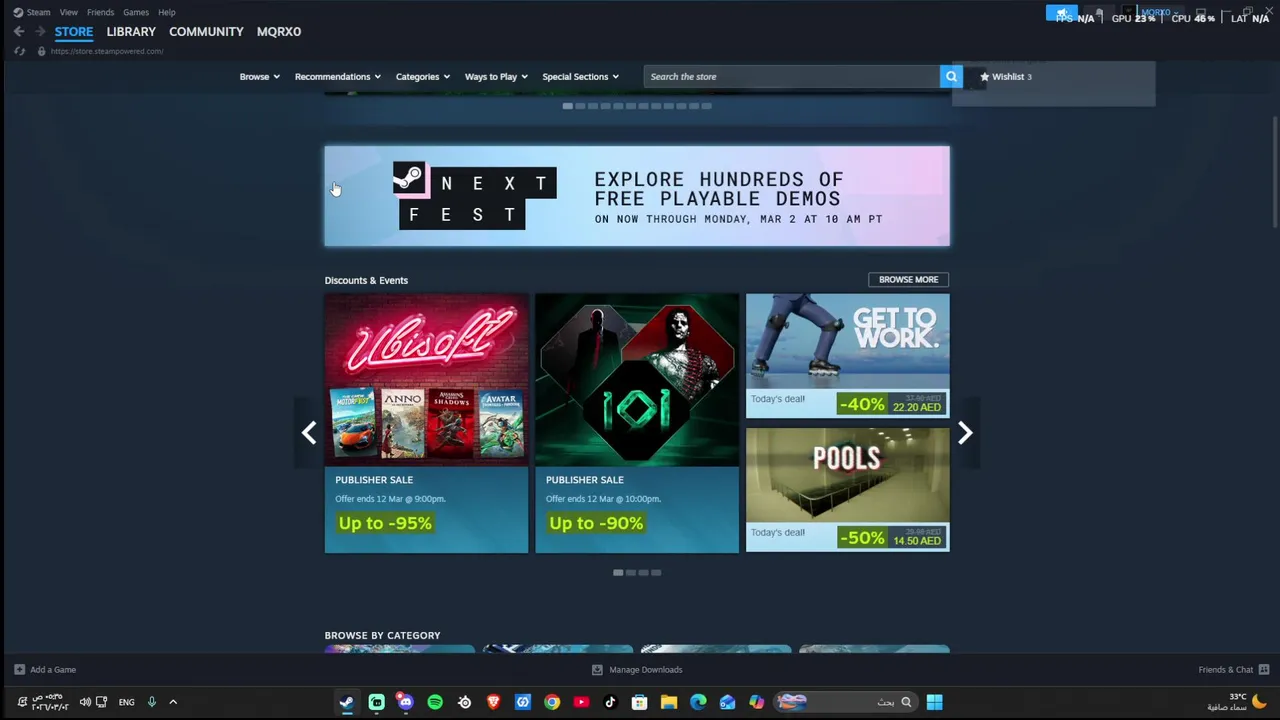Click the taskbar microphone icon
The height and width of the screenshot is (720, 1280).
152,702
